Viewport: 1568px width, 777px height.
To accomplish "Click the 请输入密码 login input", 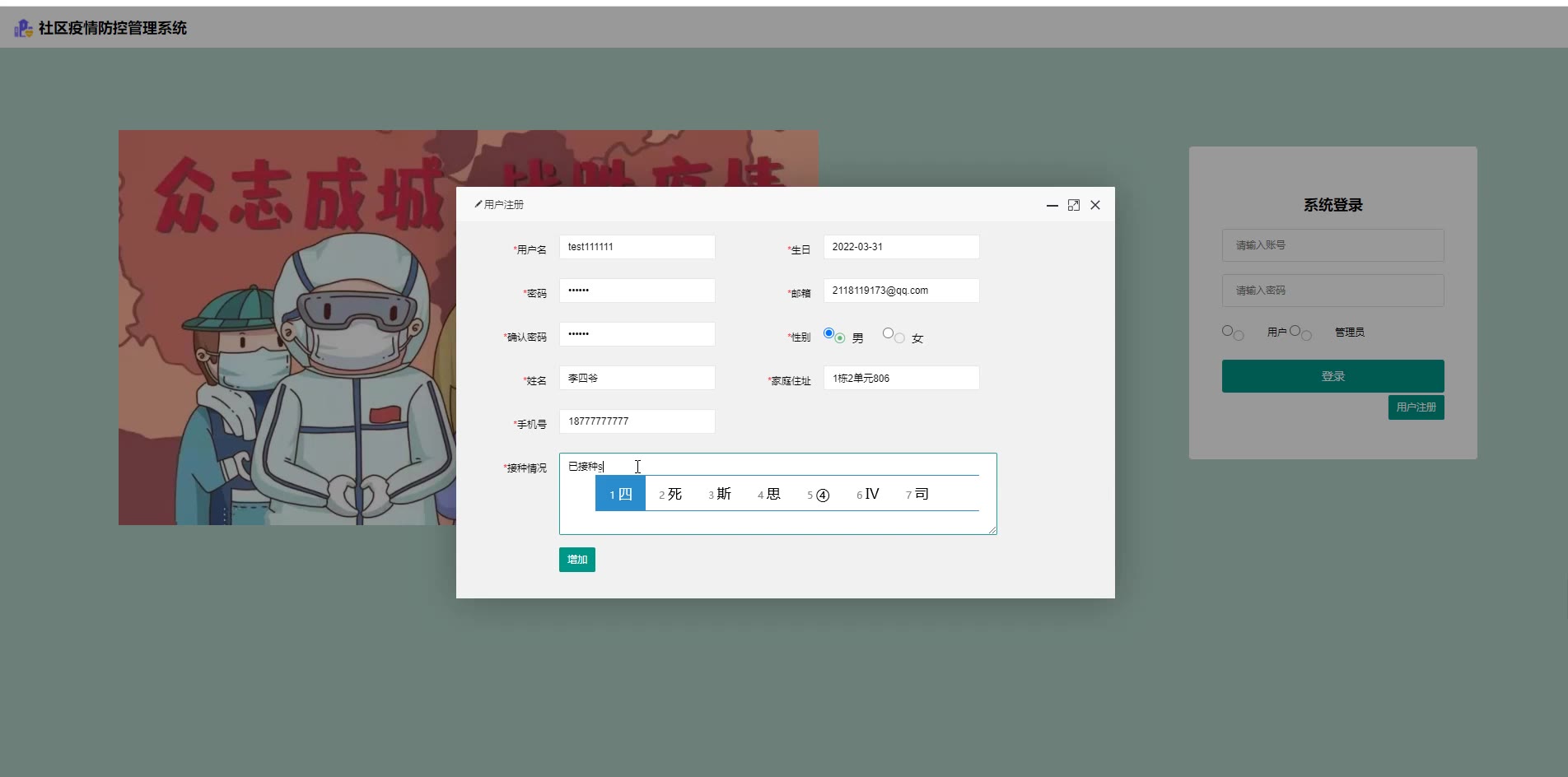I will [1332, 291].
